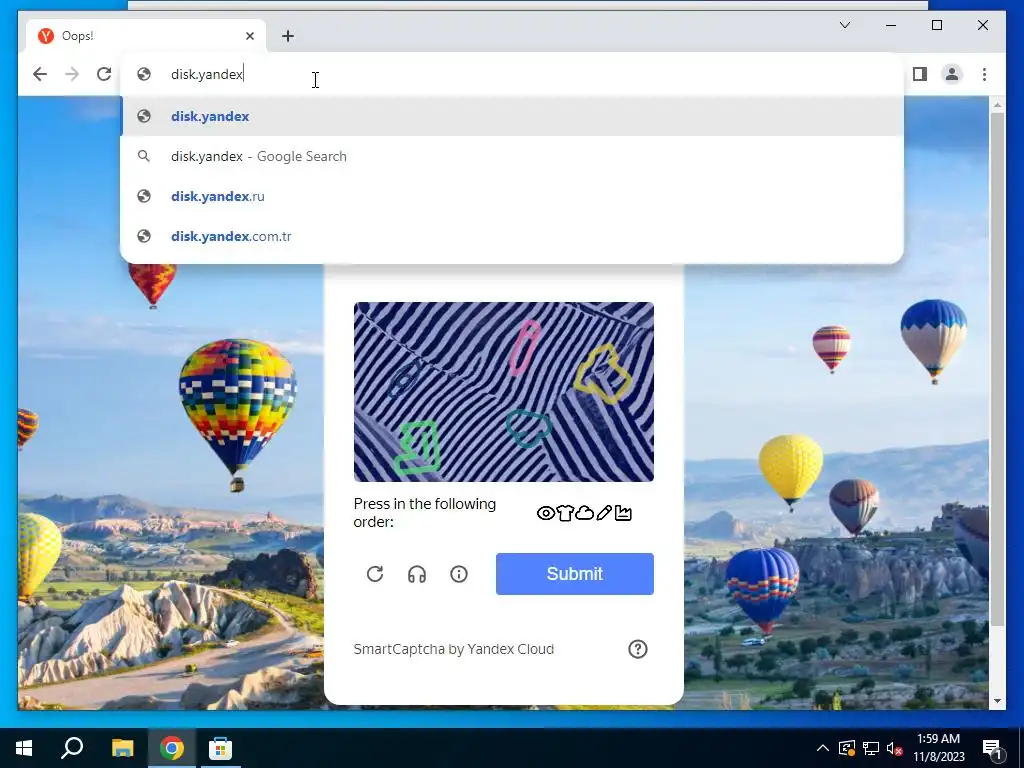
Task: Click the page scrollbar up arrow
Action: (997, 104)
